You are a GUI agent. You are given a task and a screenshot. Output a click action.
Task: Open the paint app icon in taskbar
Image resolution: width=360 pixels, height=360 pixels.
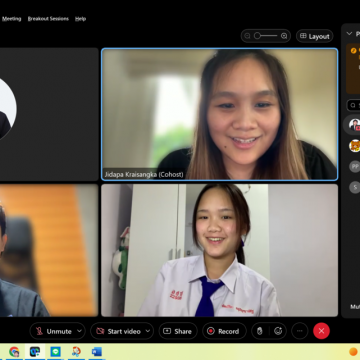(76, 352)
